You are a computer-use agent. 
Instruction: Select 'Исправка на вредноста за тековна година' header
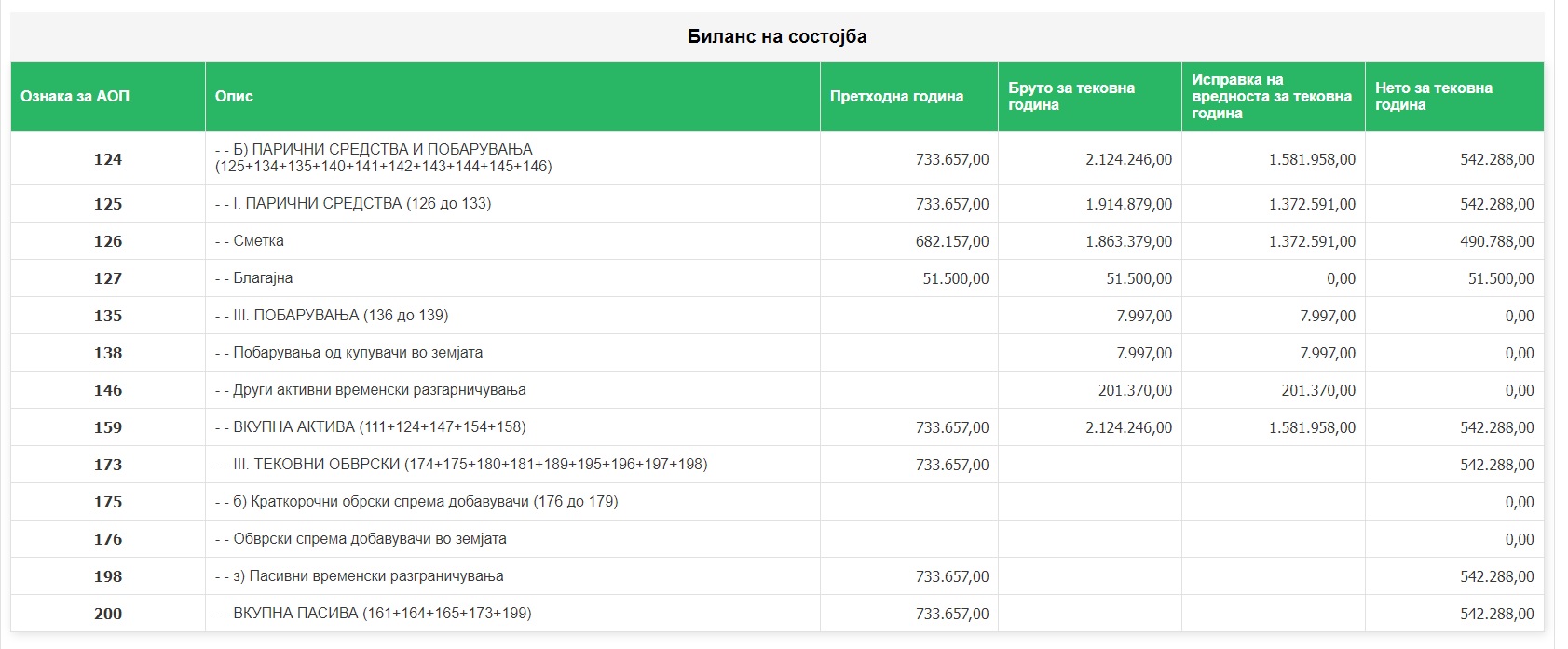point(1272,96)
